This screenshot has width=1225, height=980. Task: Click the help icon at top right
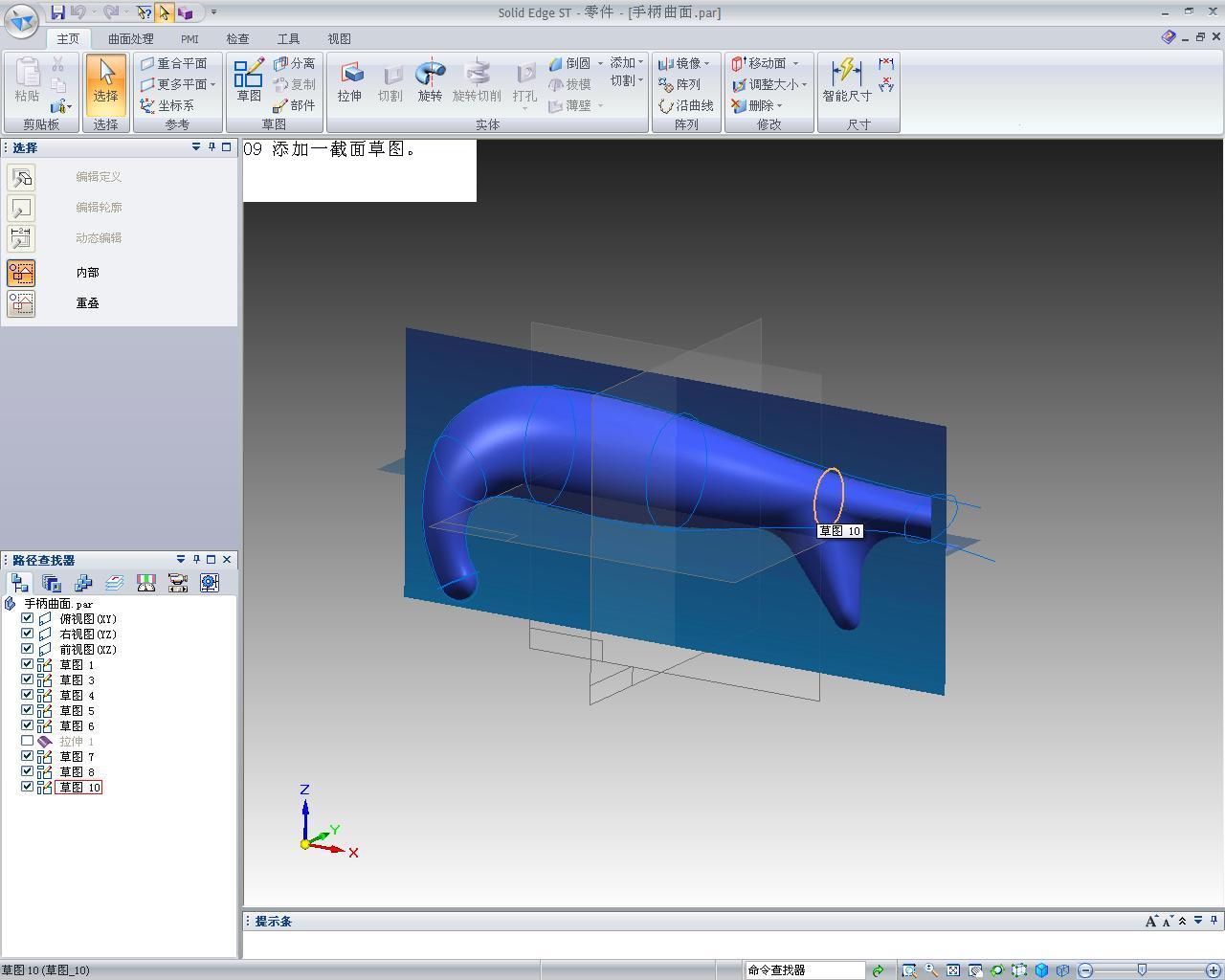1169,37
